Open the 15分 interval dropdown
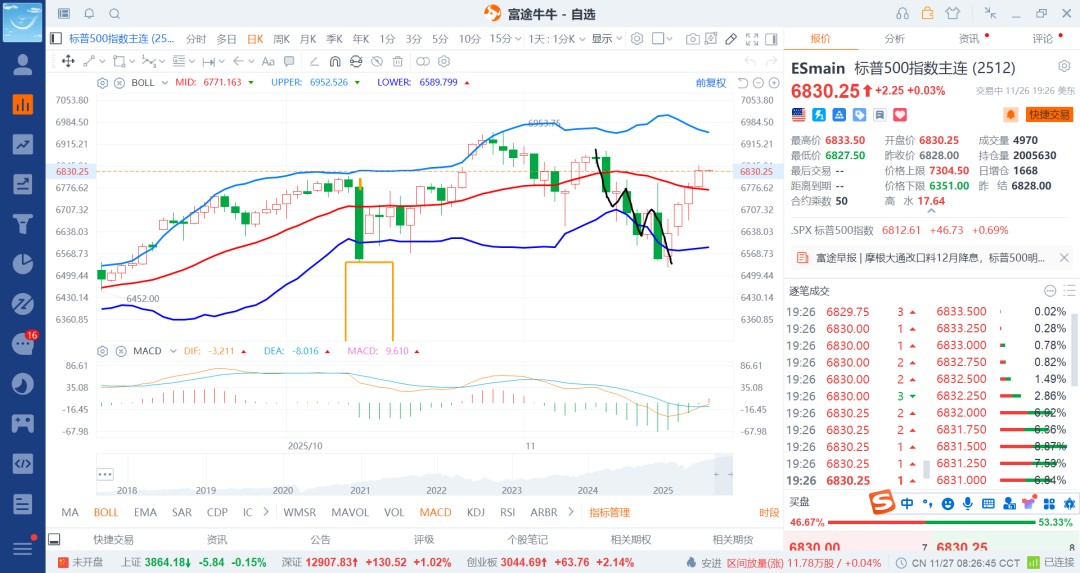 pyautogui.click(x=504, y=39)
